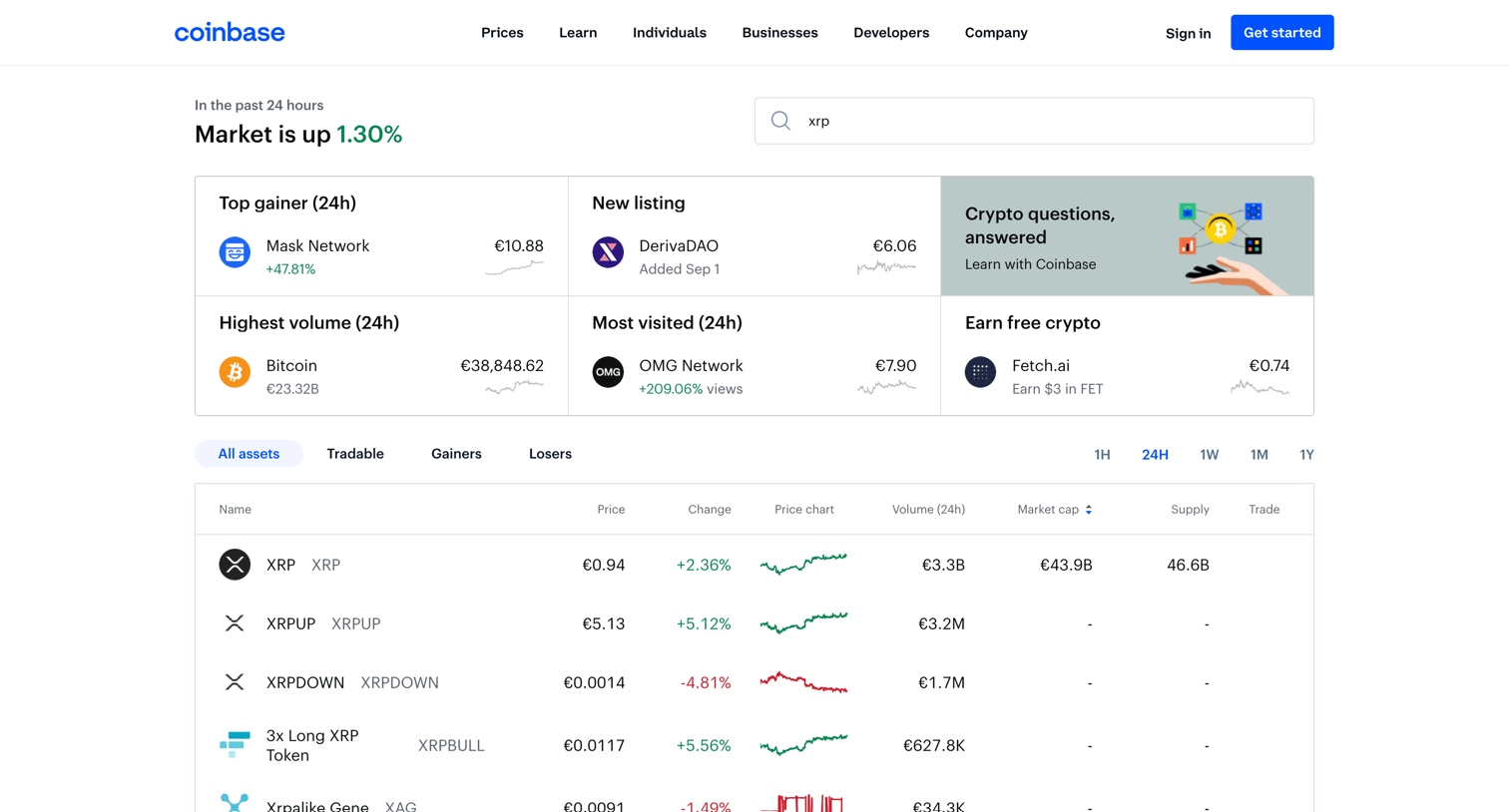The height and width of the screenshot is (812, 1509).
Task: Click the XRP row price chart
Action: pyautogui.click(x=803, y=564)
